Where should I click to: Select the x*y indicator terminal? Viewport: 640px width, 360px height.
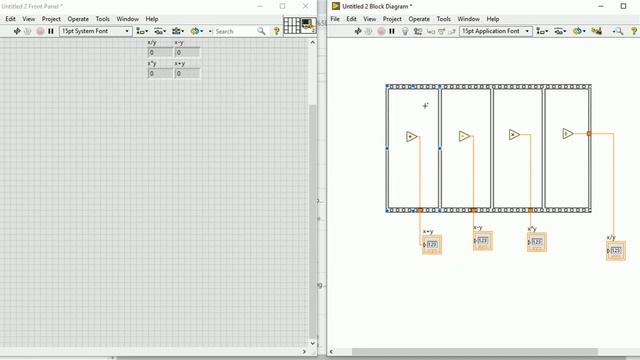536,242
